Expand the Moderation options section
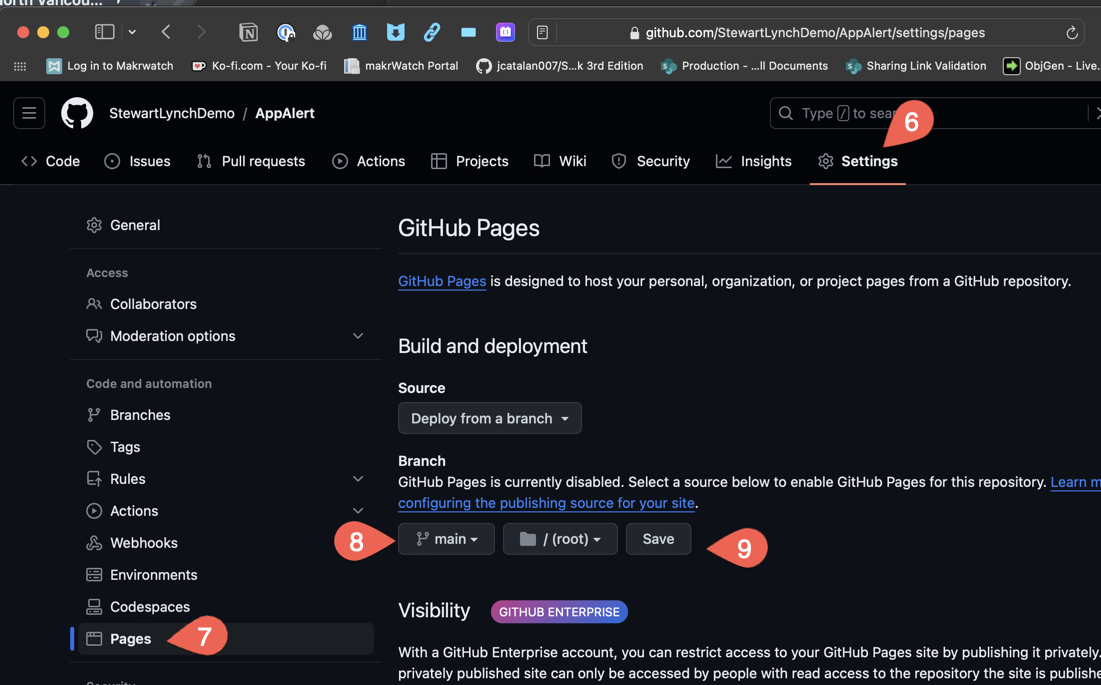 point(358,336)
